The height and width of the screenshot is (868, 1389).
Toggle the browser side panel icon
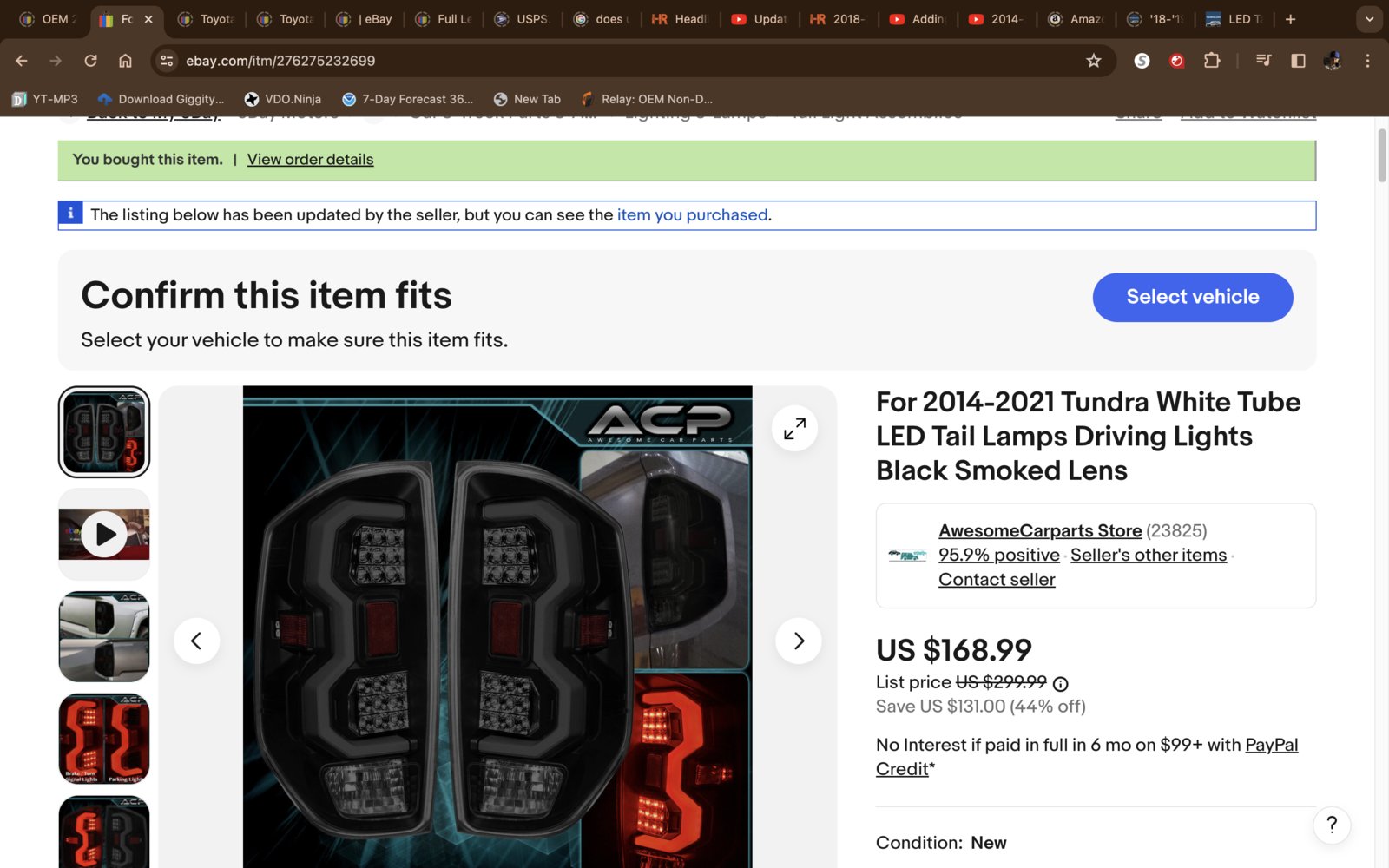tap(1299, 61)
